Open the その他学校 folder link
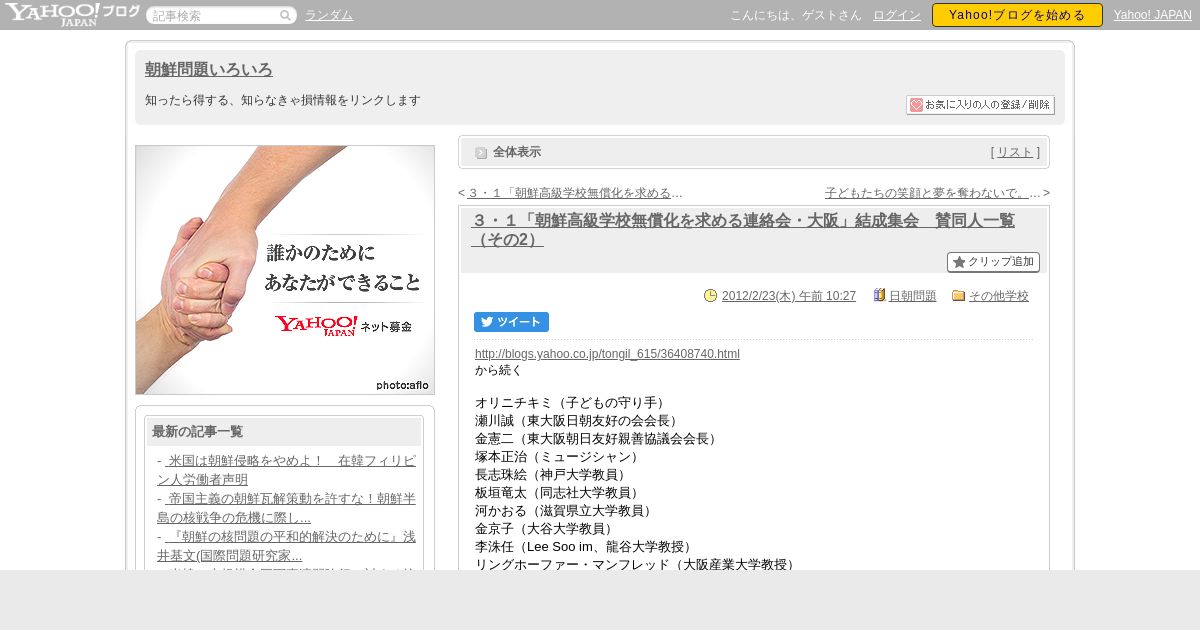 coord(999,296)
